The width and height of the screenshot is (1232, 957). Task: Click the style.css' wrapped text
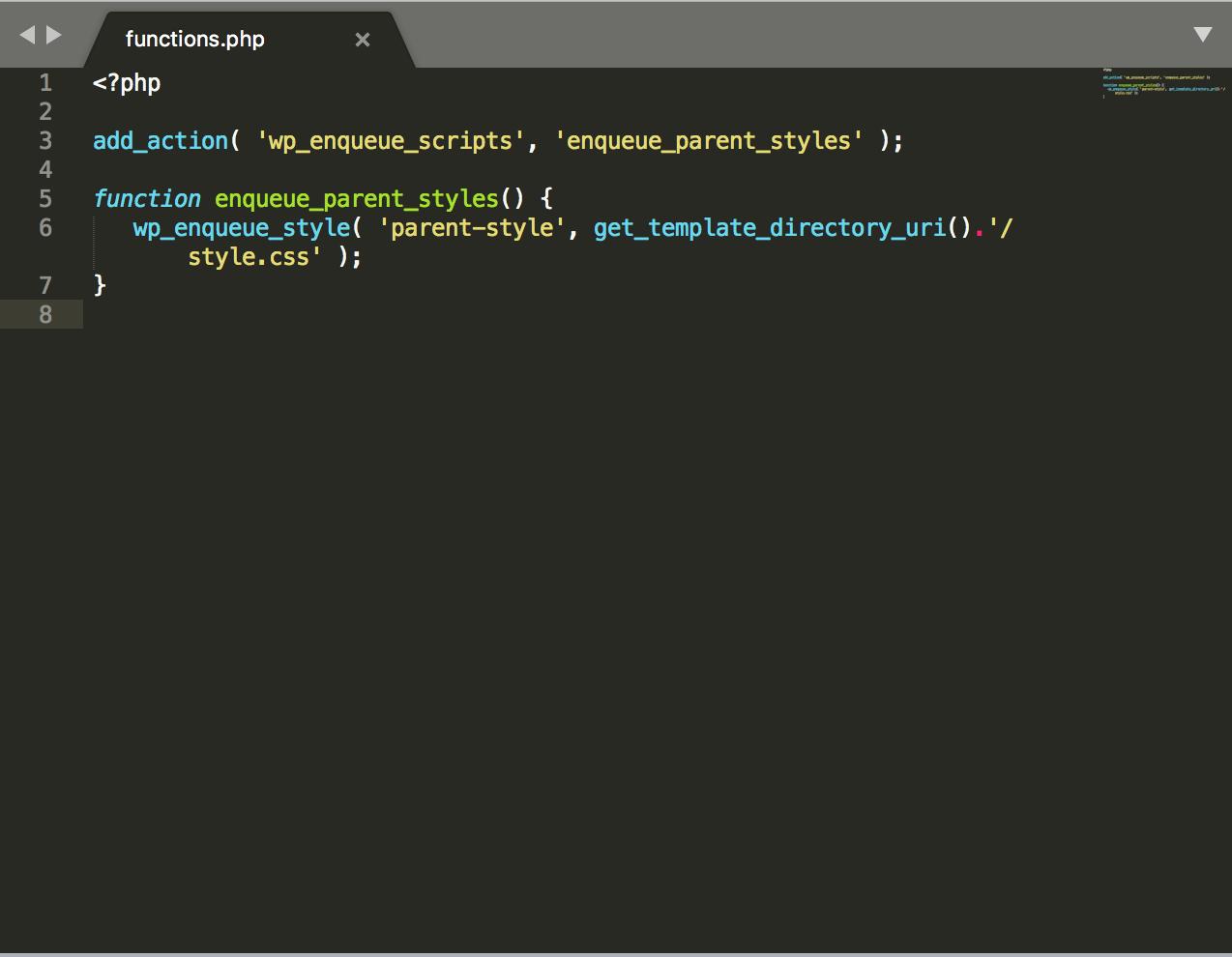254,257
